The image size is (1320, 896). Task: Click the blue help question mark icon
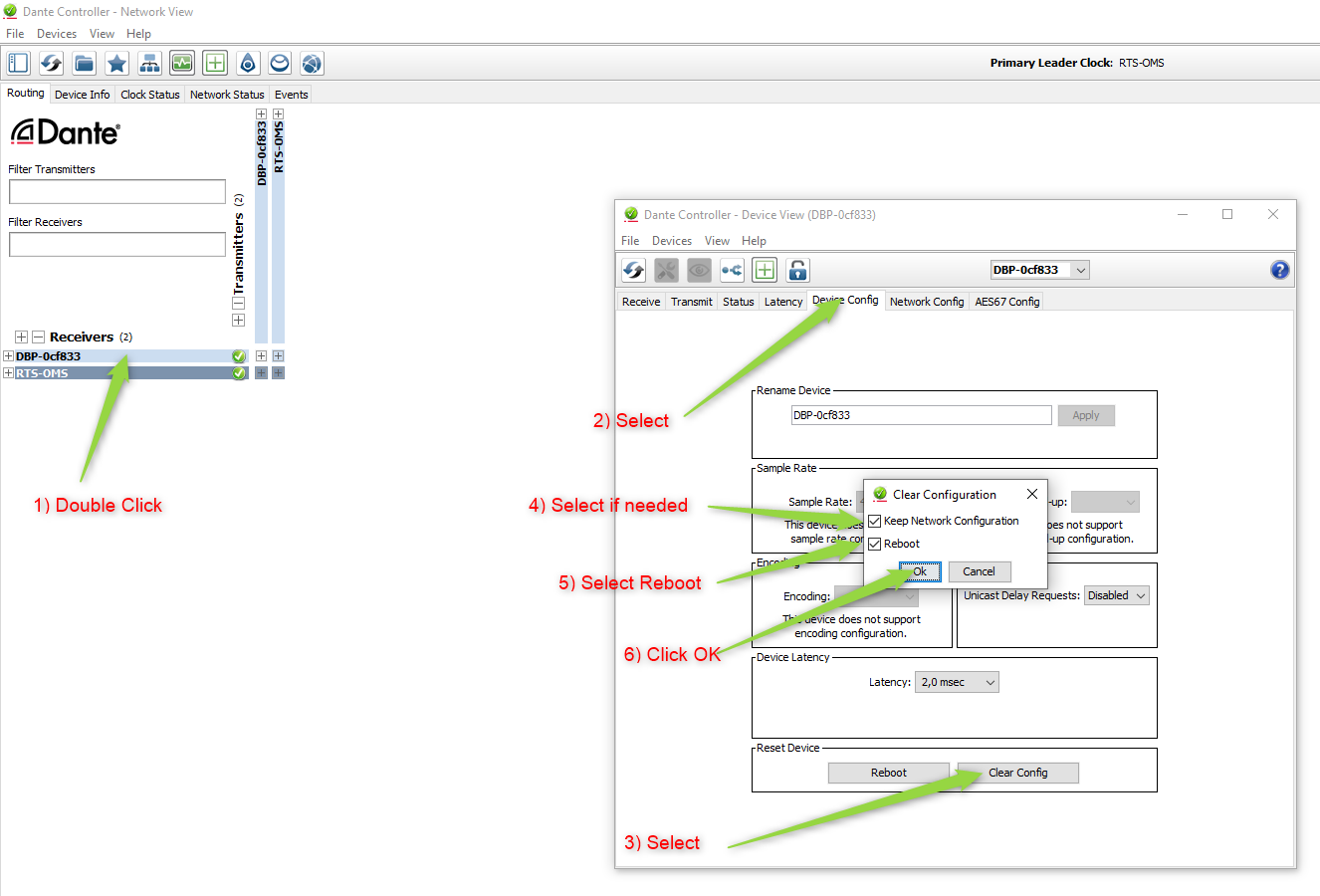[x=1280, y=270]
